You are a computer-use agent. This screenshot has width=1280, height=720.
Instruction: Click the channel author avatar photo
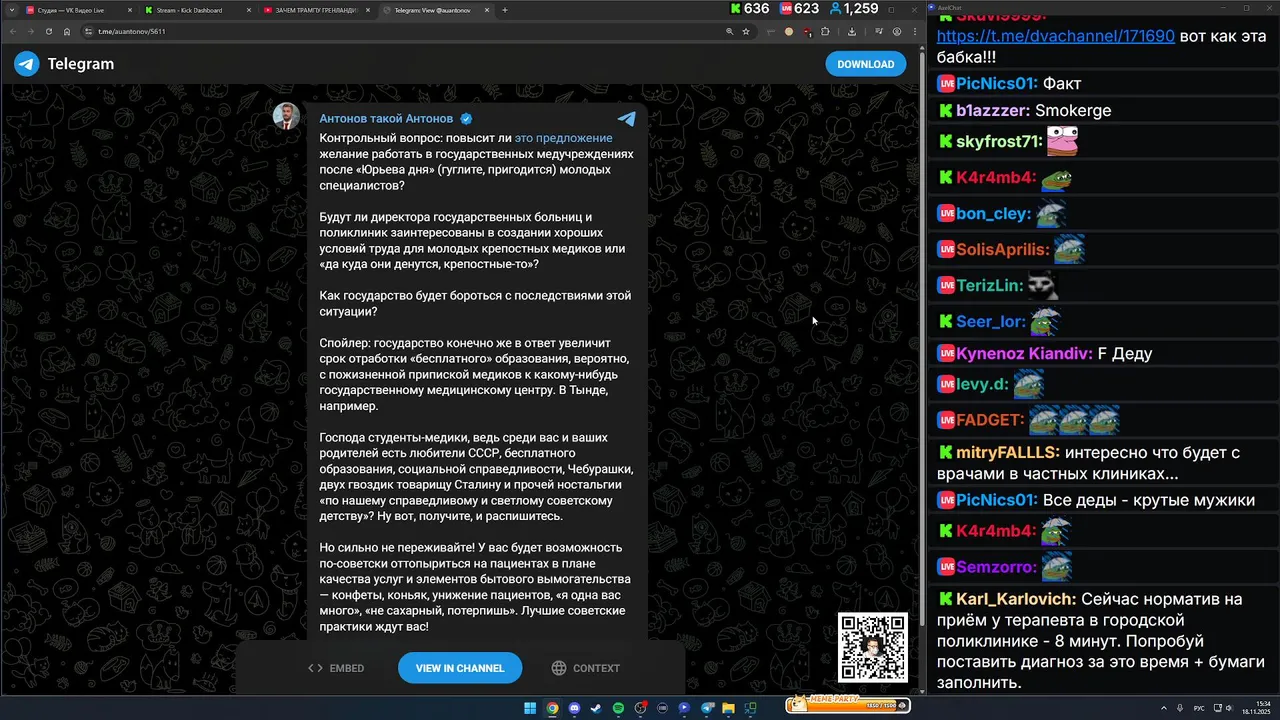click(x=286, y=117)
